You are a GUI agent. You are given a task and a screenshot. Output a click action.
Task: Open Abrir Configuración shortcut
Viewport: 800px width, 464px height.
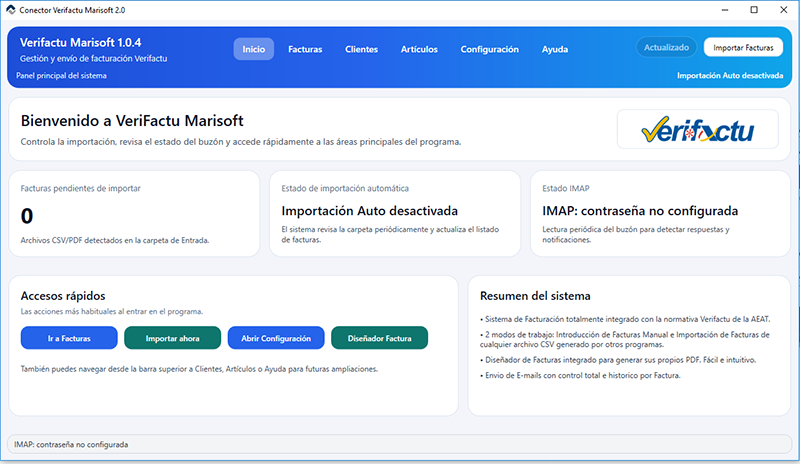(x=276, y=338)
